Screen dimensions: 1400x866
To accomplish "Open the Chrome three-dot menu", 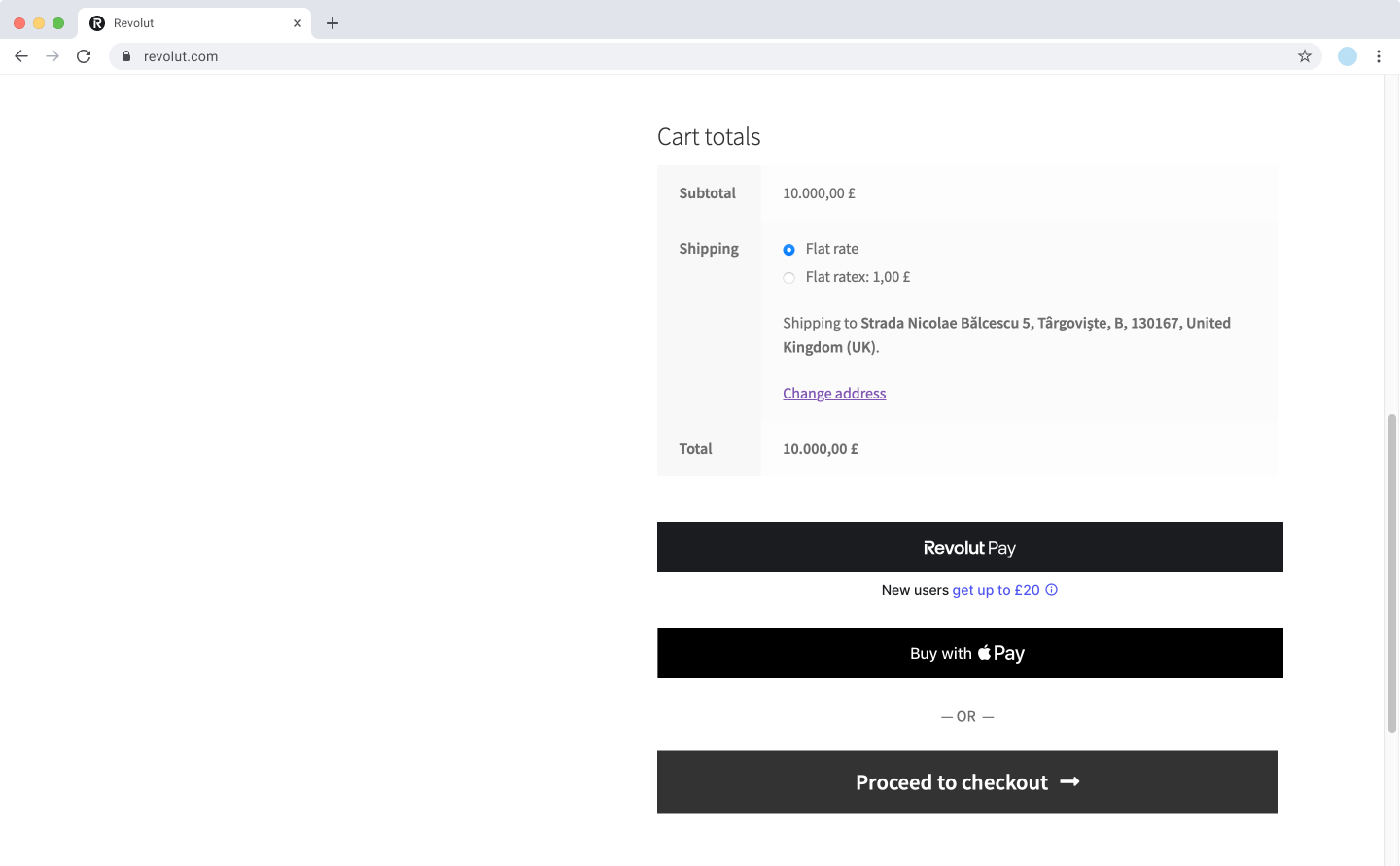I will 1379,56.
